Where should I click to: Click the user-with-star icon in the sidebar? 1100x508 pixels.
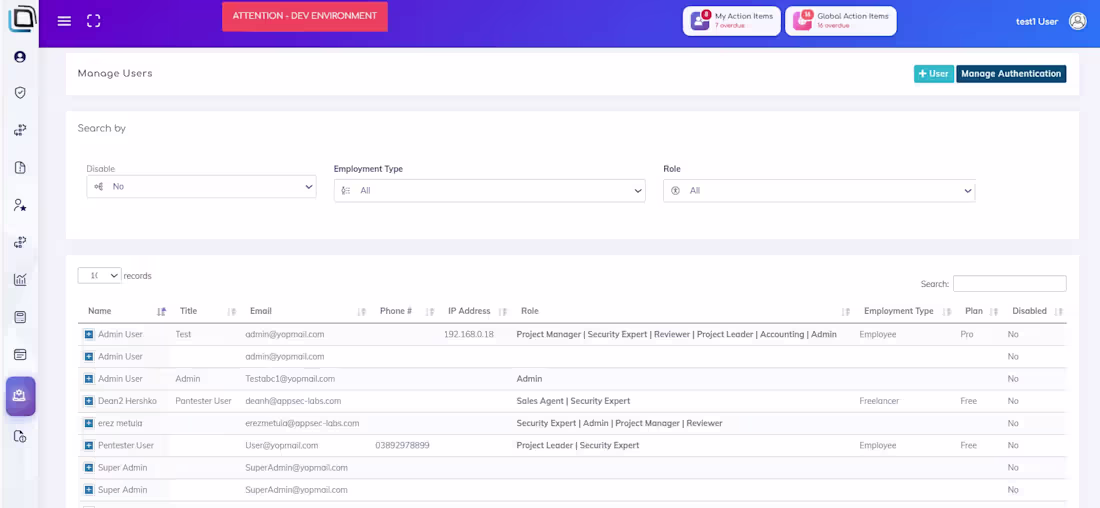(20, 205)
